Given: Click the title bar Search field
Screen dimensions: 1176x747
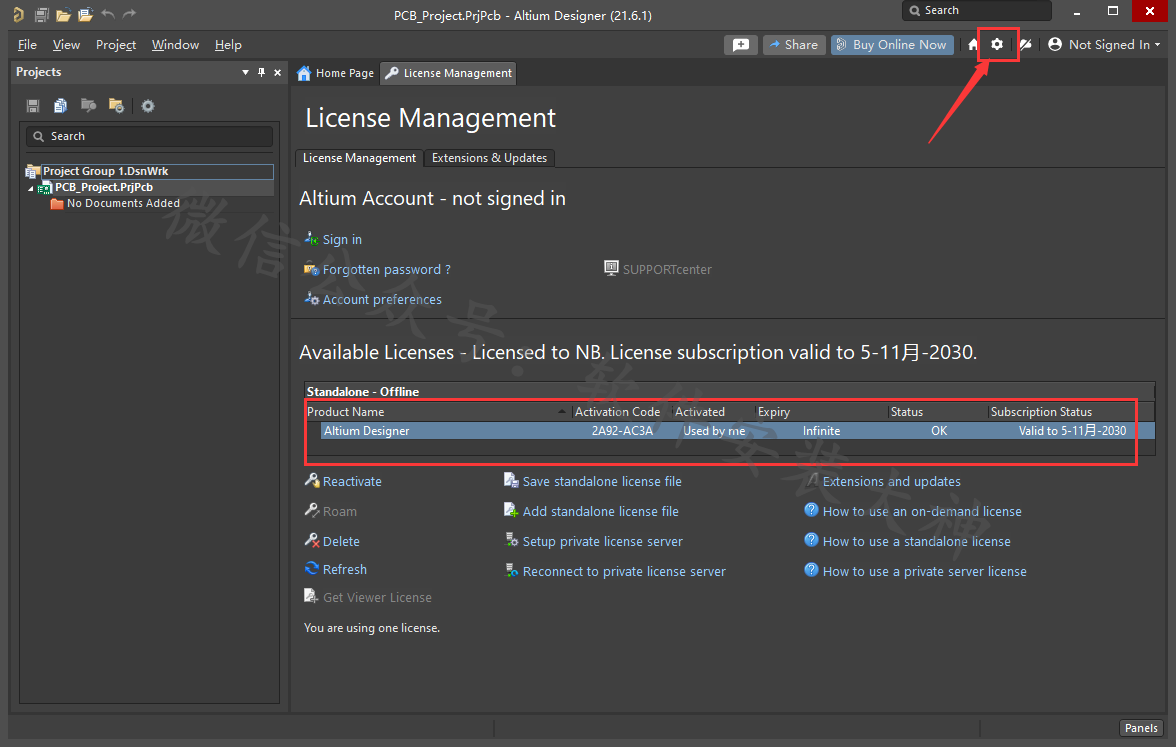Looking at the screenshot, I should [x=976, y=10].
